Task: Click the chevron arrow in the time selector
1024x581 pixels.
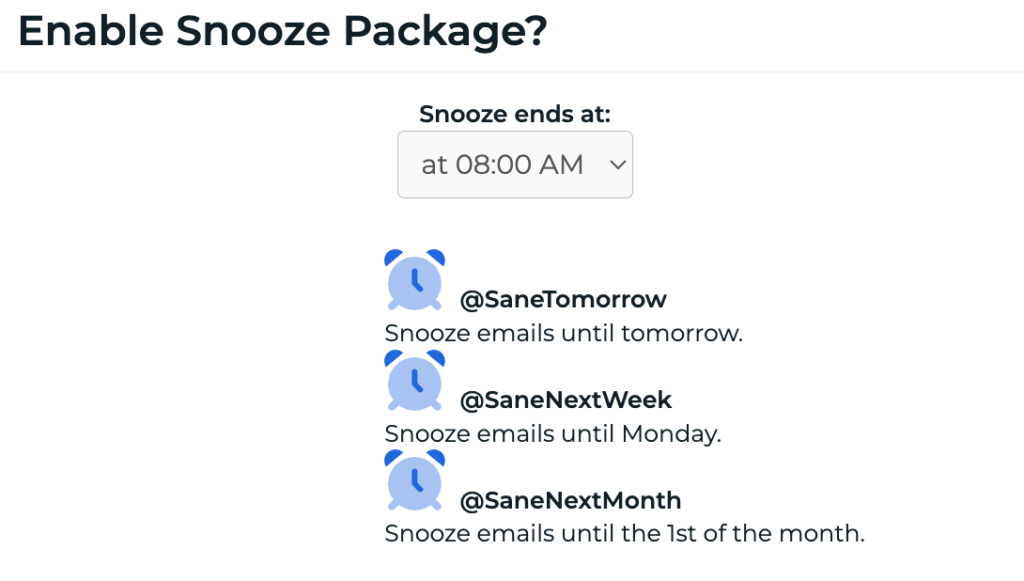Action: [x=617, y=165]
